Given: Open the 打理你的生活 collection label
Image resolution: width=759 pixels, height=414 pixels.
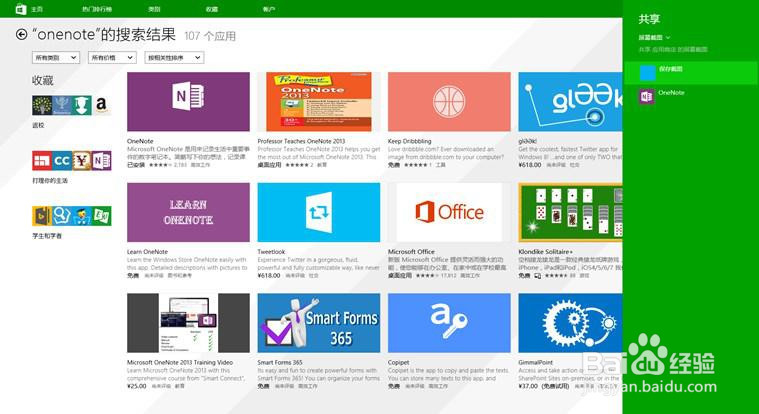Looking at the screenshot, I should (50, 181).
